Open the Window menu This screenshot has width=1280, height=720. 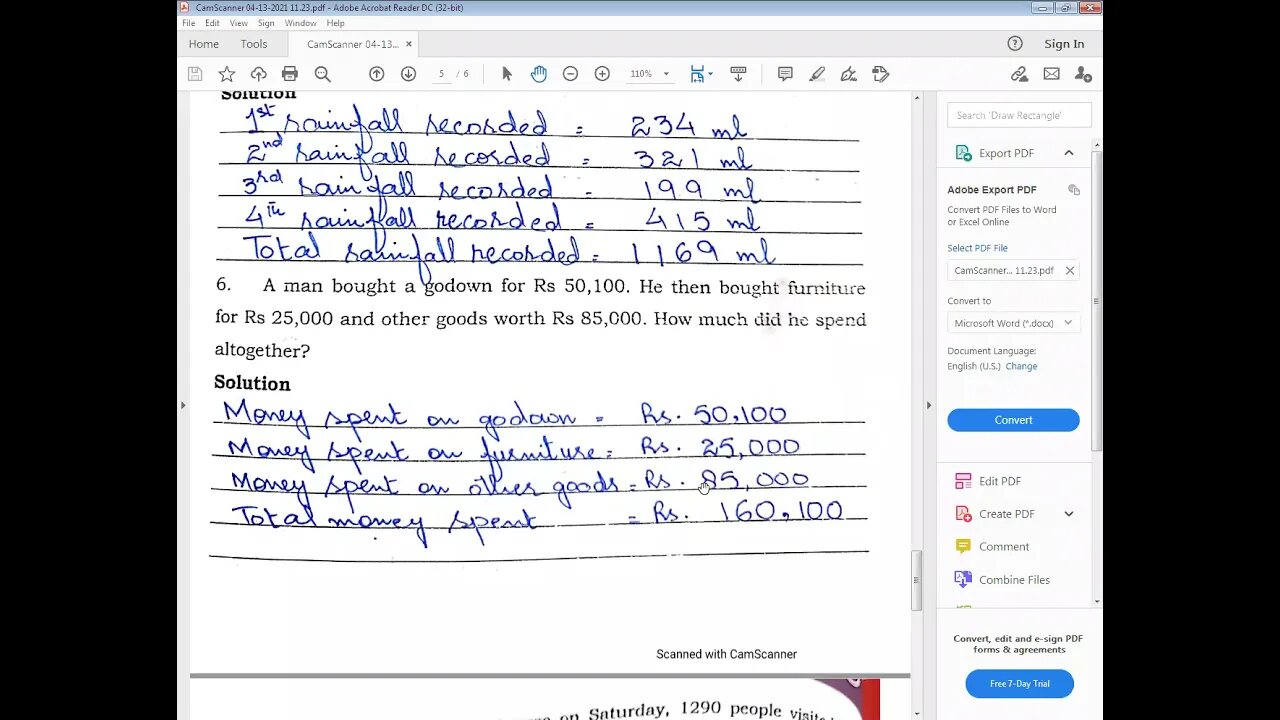pos(300,23)
